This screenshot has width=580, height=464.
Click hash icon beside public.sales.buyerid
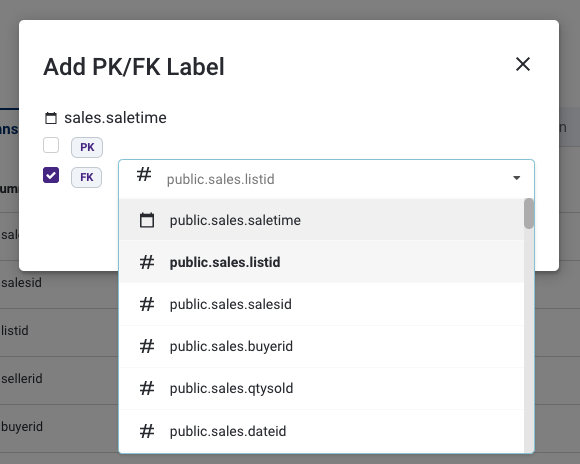coord(147,346)
